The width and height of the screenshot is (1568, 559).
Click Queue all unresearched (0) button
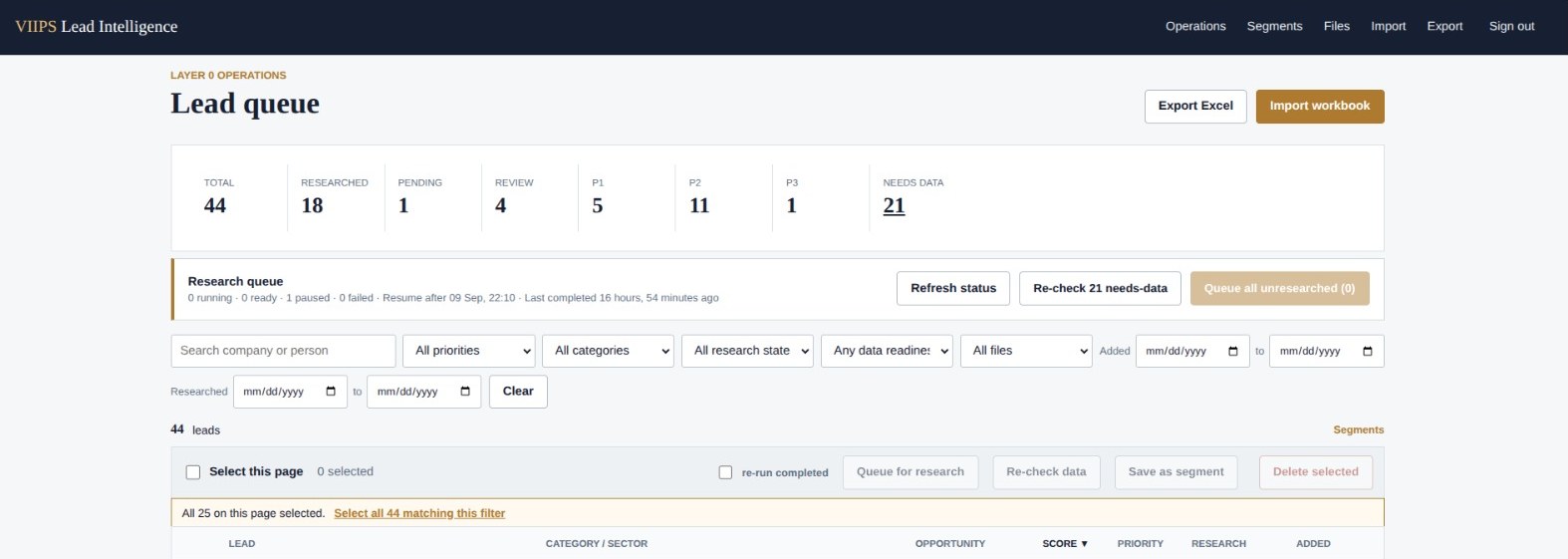coord(1279,288)
